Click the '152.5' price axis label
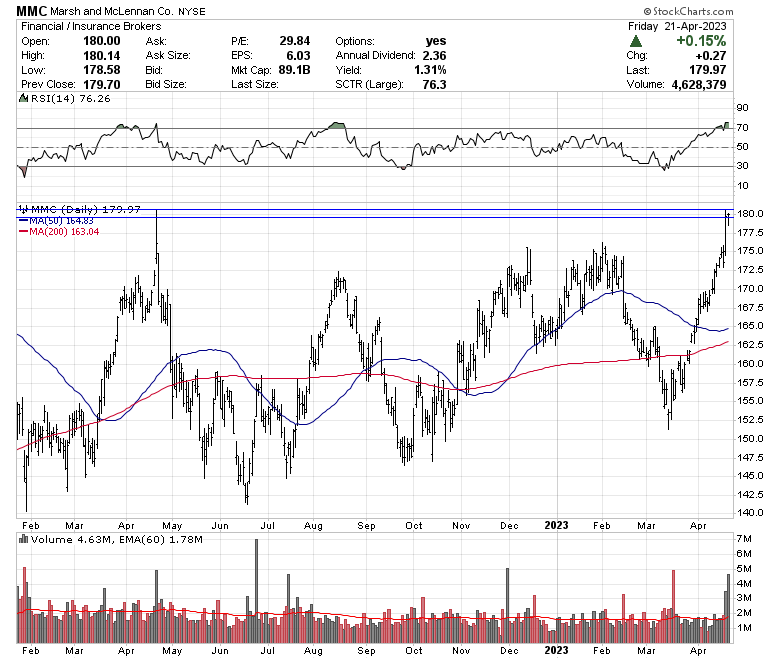This screenshot has height=659, width=780. (x=750, y=419)
